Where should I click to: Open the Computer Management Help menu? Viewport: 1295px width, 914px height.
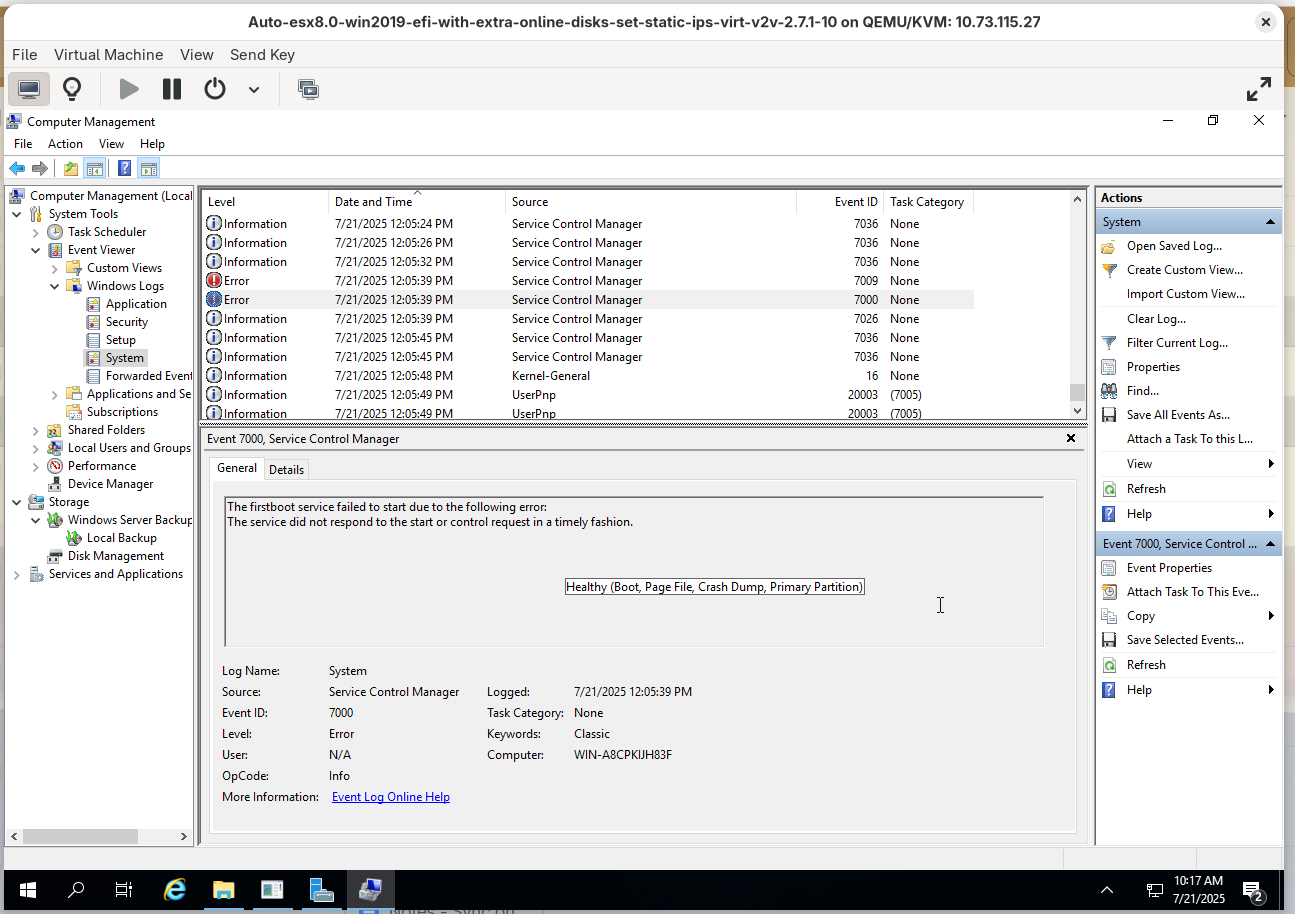coord(152,144)
